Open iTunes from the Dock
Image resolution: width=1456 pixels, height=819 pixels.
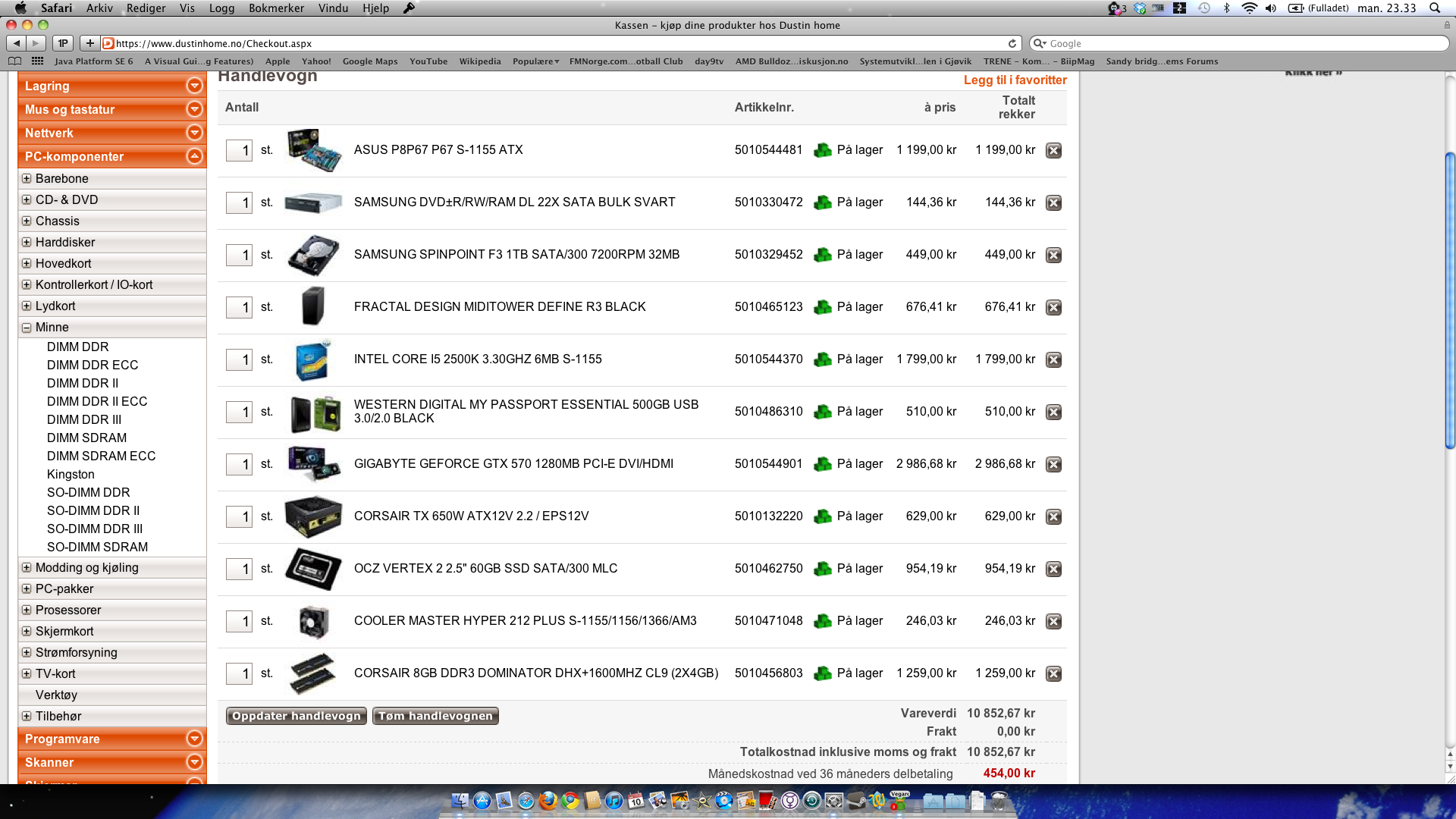[614, 800]
